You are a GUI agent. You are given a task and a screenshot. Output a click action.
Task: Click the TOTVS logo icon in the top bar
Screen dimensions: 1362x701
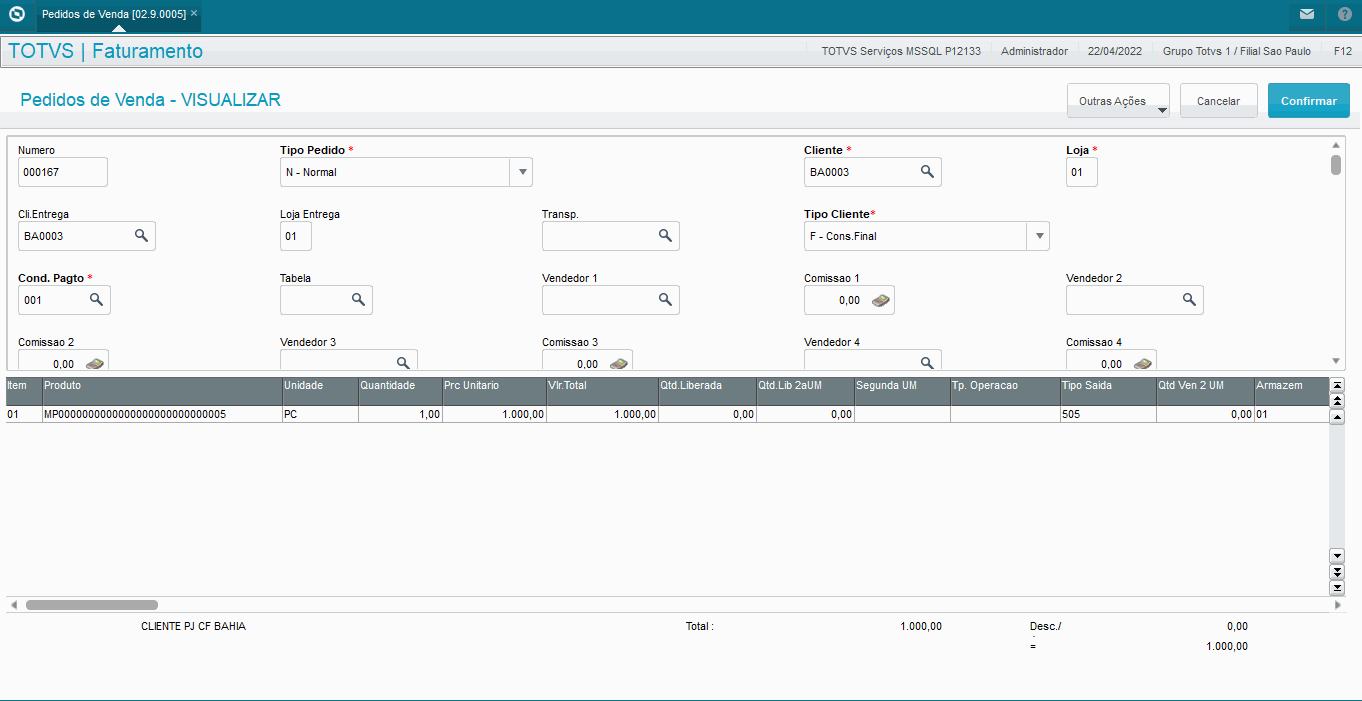click(x=16, y=14)
